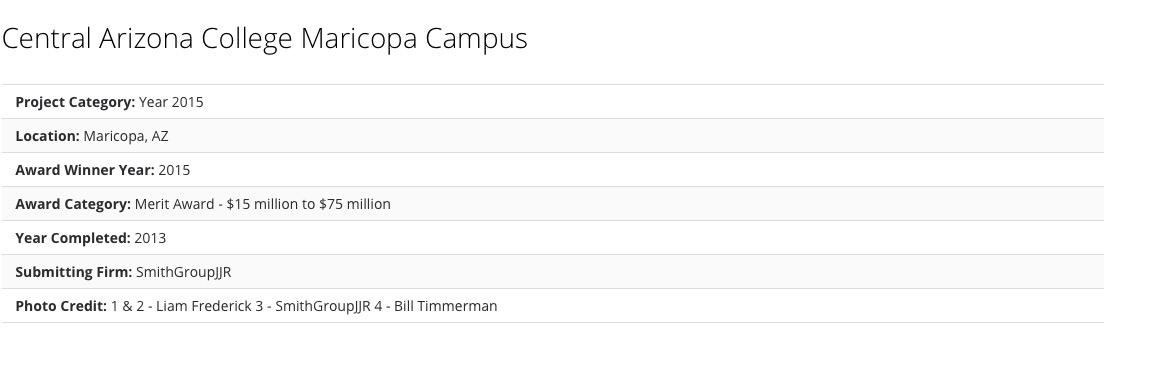Select the Location label
The width and height of the screenshot is (1170, 377).
click(48, 136)
